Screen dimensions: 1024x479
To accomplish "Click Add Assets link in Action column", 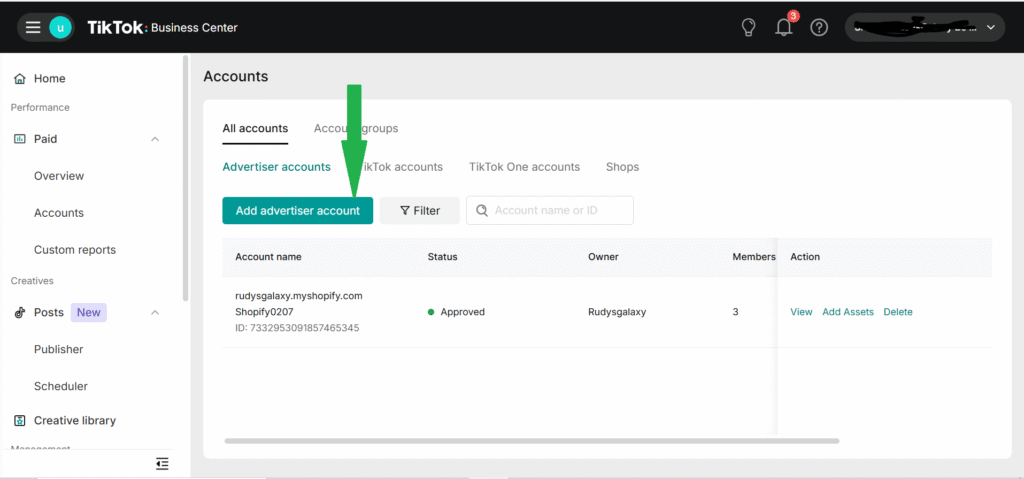I will pyautogui.click(x=847, y=312).
